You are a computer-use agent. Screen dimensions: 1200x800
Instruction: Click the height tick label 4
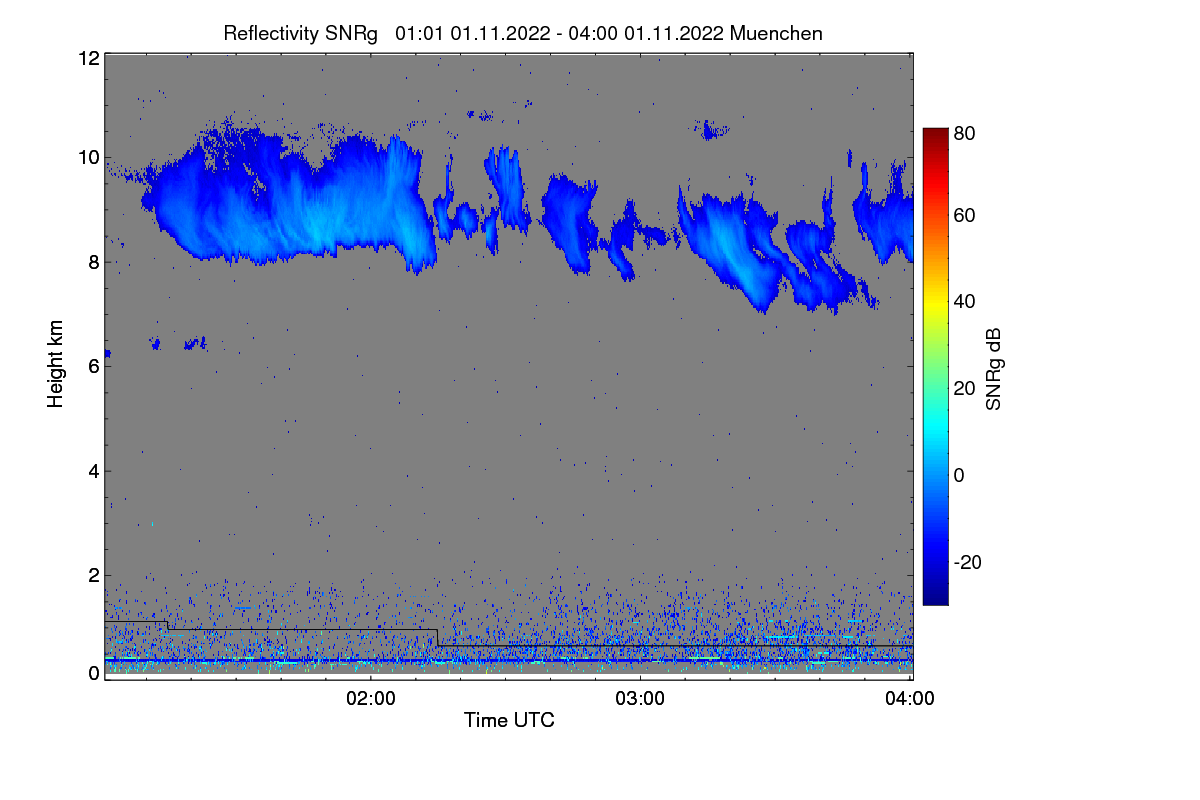pos(92,470)
